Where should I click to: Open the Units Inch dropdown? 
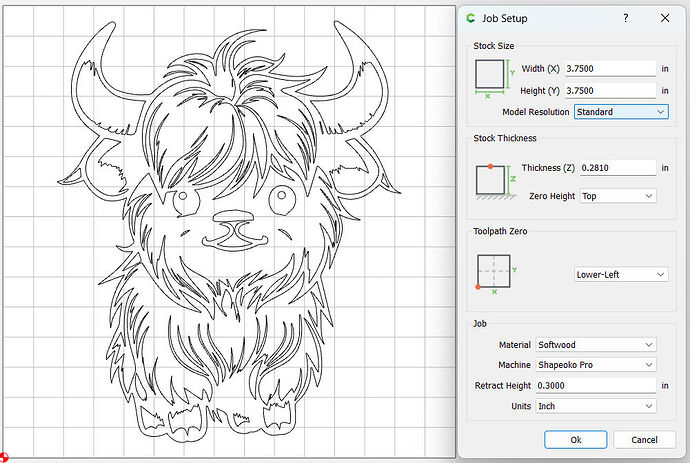(596, 406)
